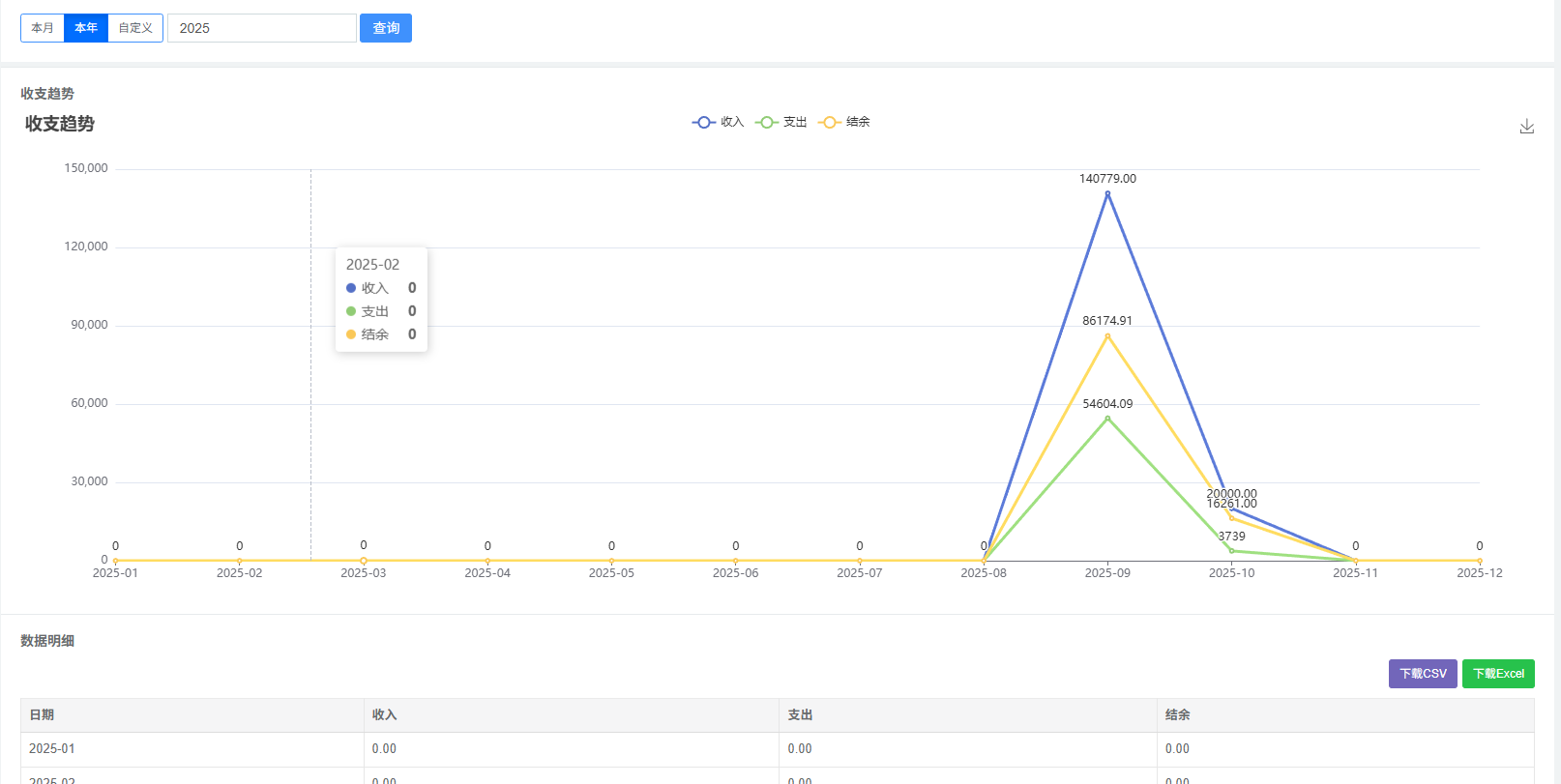Viewport: 1561px width, 784px height.
Task: Toggle the 结余 series legend marker
Action: [830, 122]
